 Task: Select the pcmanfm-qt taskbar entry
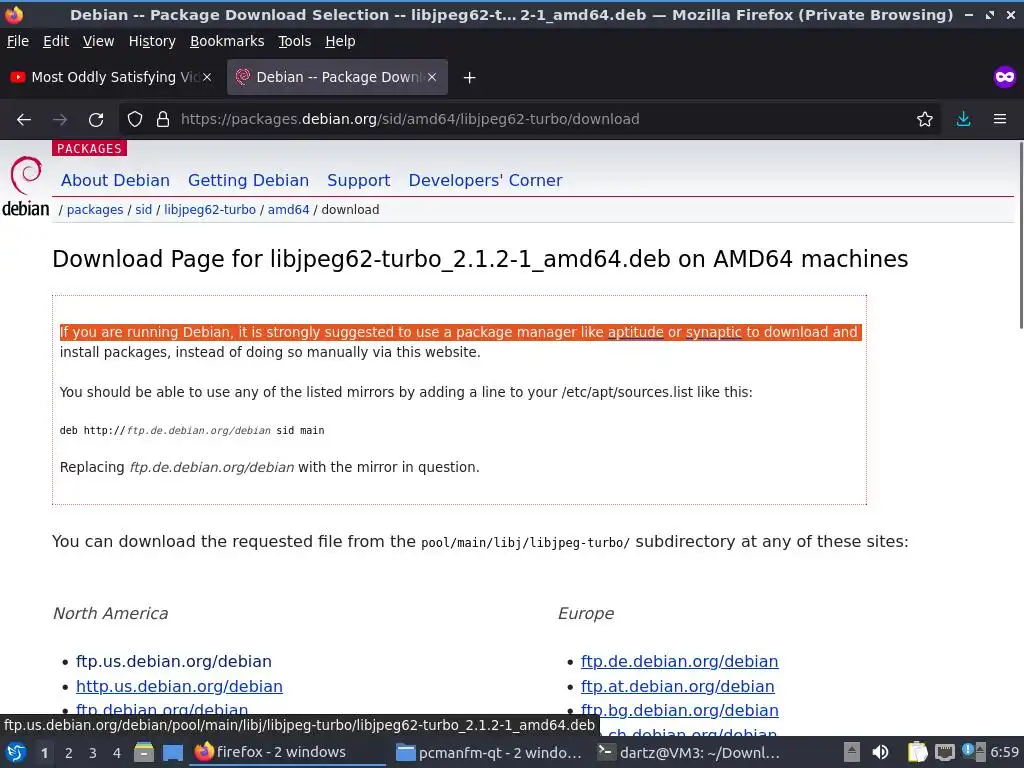tap(488, 752)
